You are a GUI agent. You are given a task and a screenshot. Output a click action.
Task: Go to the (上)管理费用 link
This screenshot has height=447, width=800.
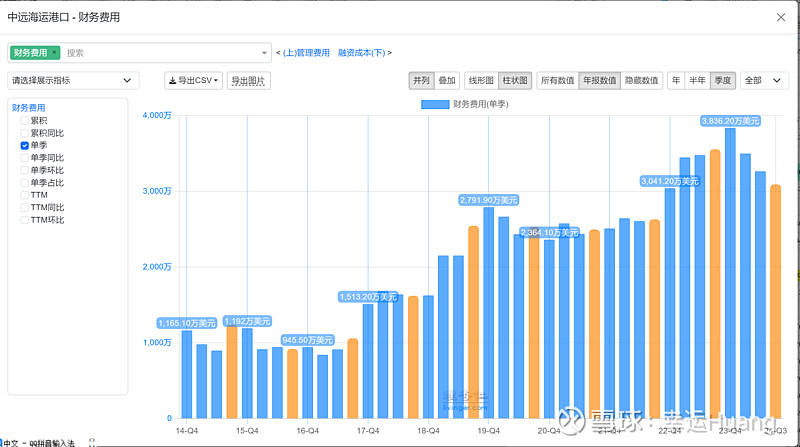pos(306,53)
